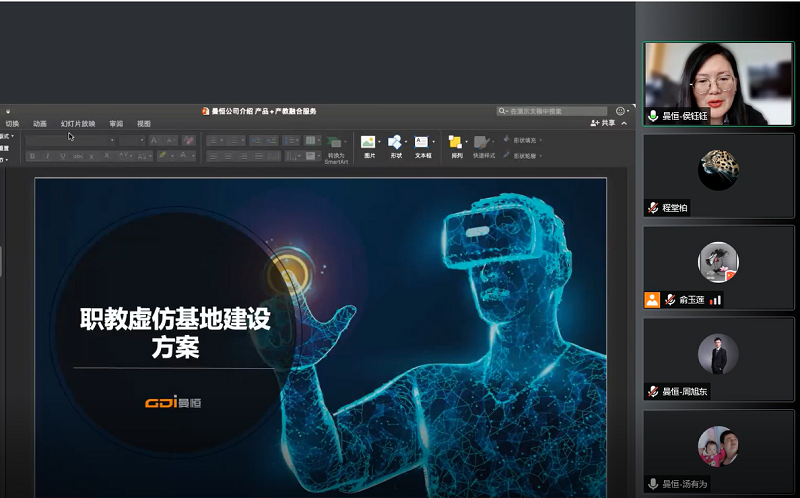Collapse the ribbon using the chevron
Image resolution: width=800 pixels, height=498 pixels.
tap(625, 123)
